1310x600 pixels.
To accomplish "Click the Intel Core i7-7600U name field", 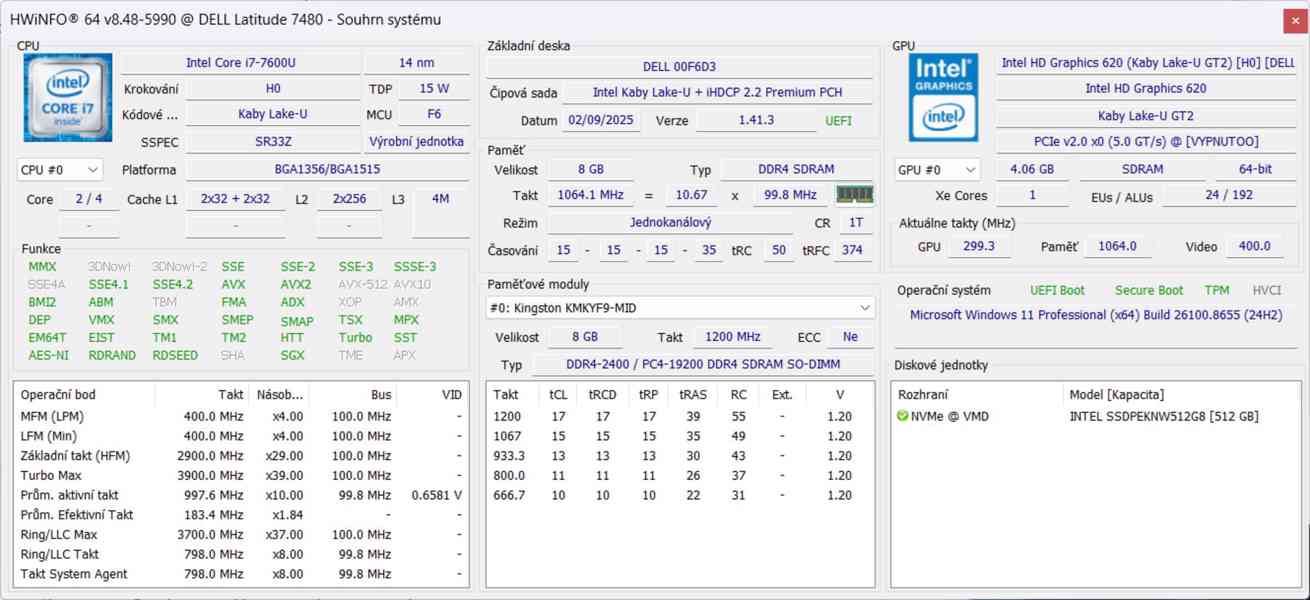I will pyautogui.click(x=241, y=62).
